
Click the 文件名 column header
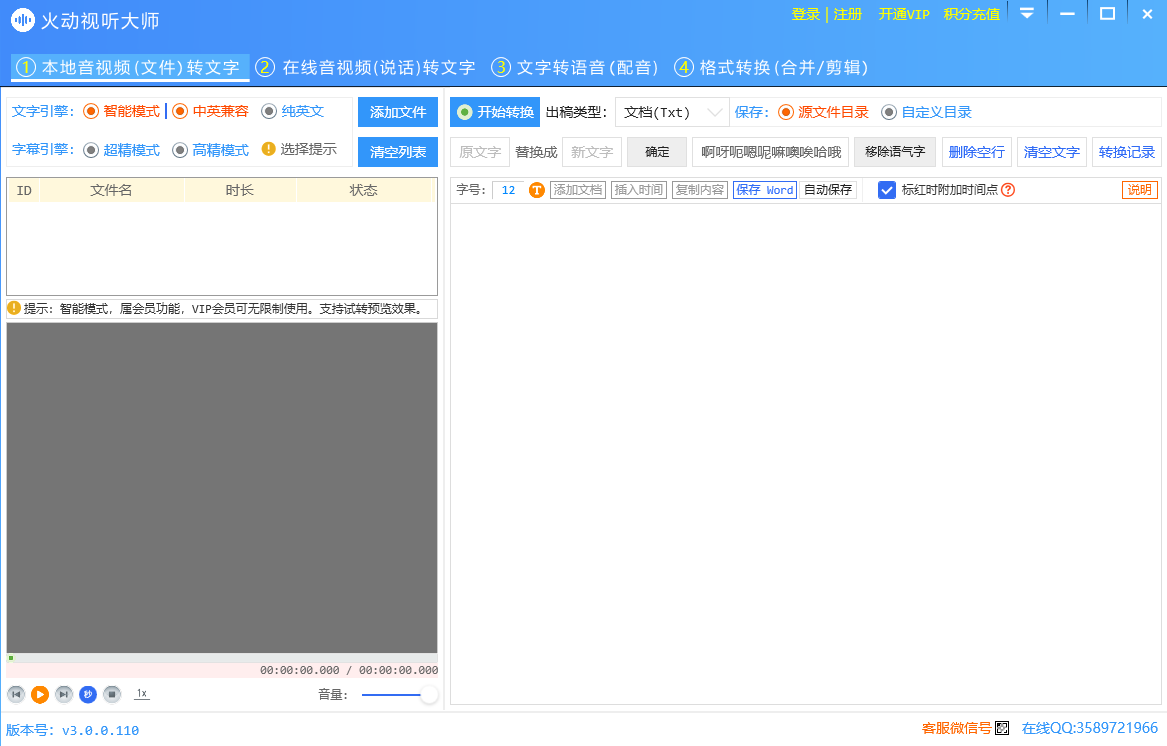(112, 191)
